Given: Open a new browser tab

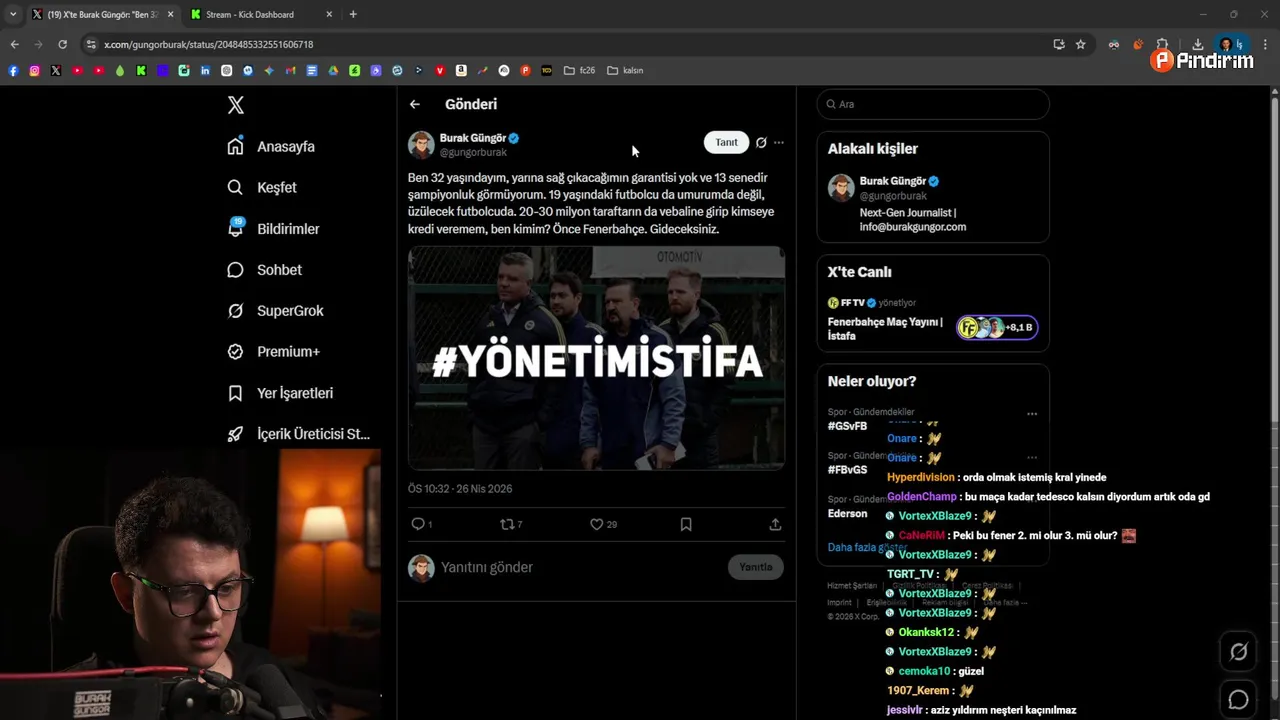Looking at the screenshot, I should click(353, 15).
